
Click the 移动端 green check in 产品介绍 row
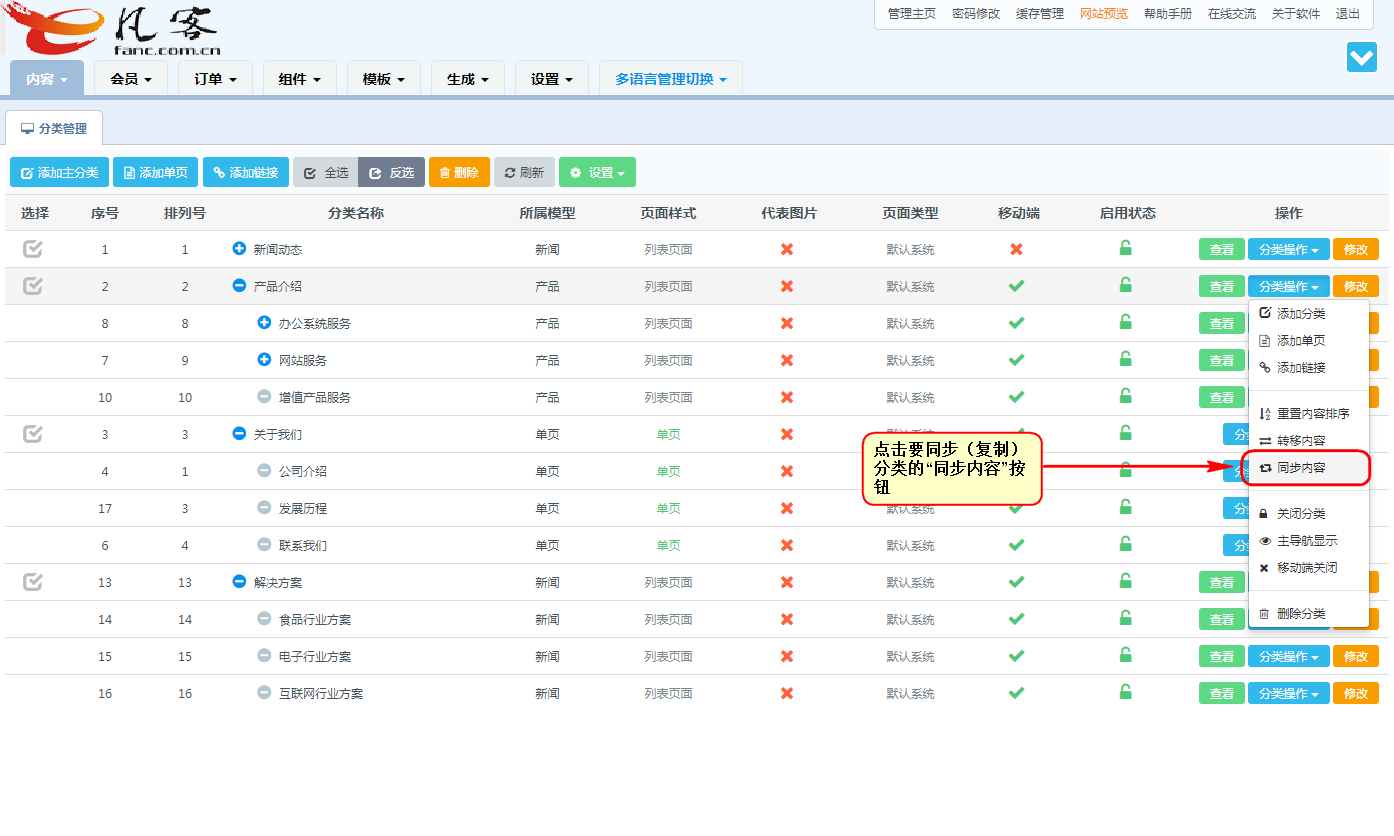tap(1016, 286)
